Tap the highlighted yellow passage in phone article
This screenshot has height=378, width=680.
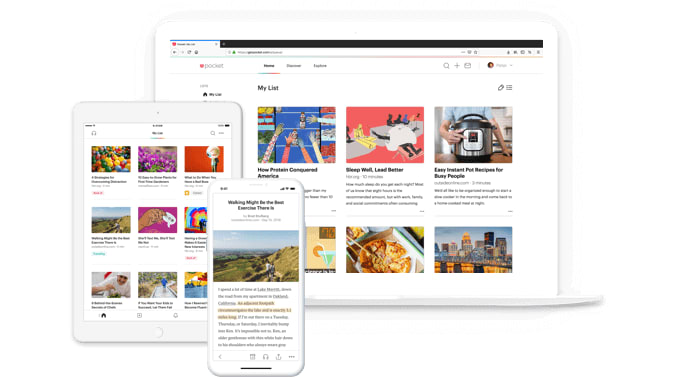pos(255,310)
